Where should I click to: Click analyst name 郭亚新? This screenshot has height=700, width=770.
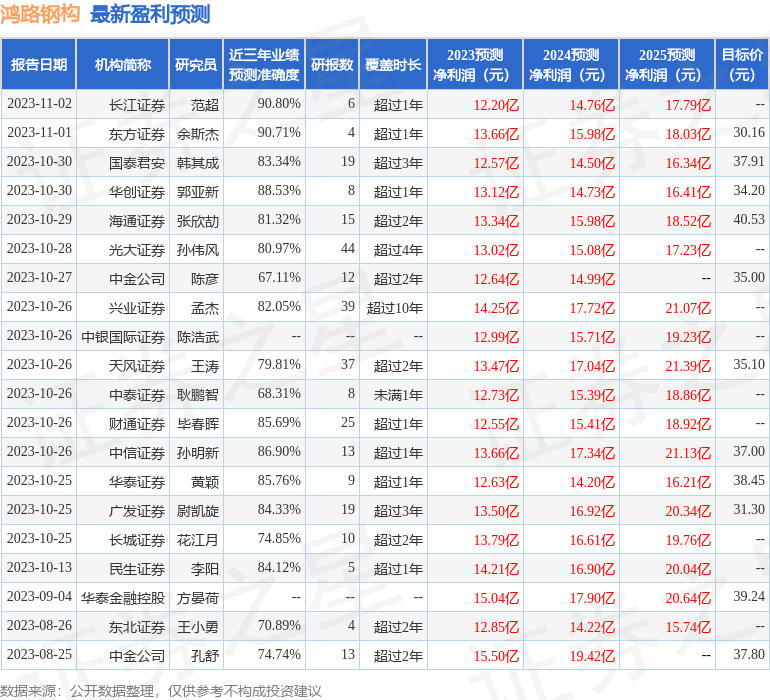[x=198, y=192]
